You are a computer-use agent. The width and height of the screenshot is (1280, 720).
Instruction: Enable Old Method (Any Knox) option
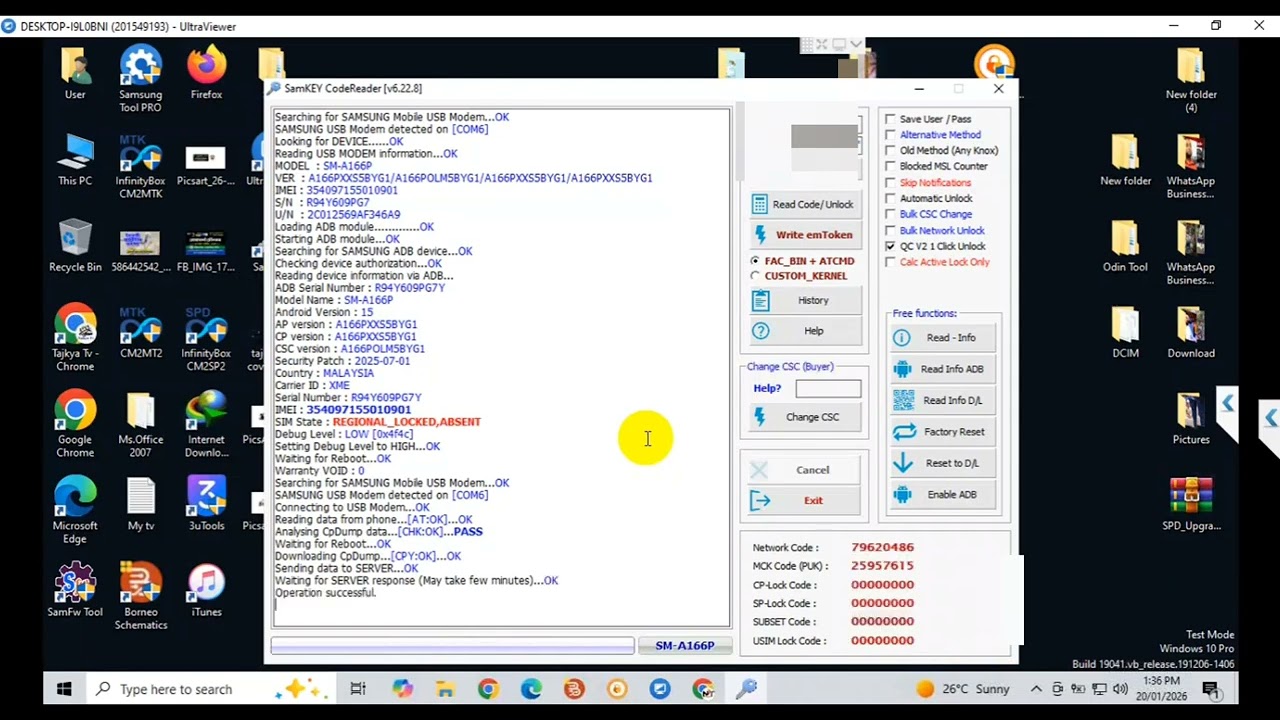coord(891,151)
